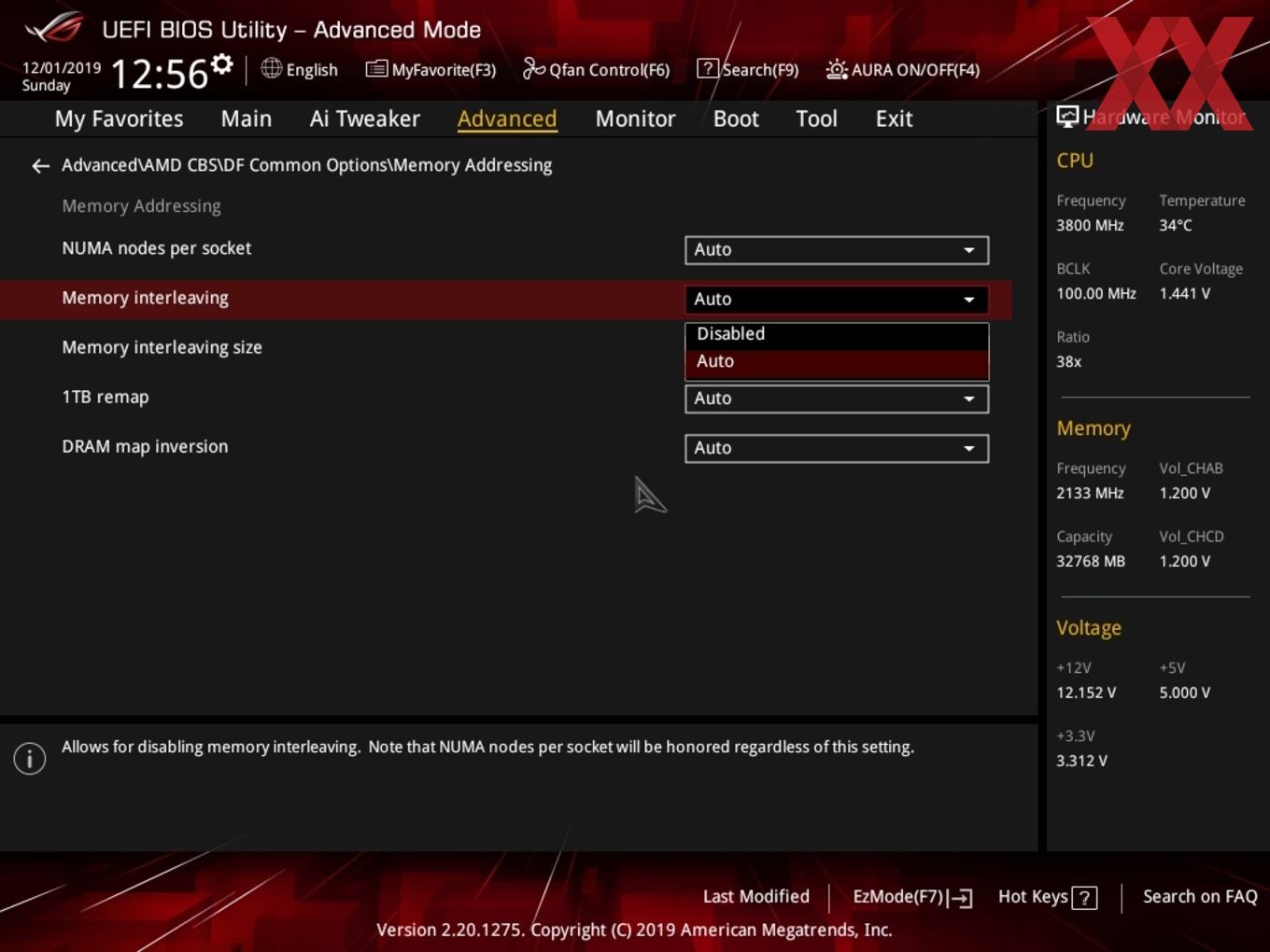Click the EzMode exit arrow icon
This screenshot has height=952, width=1270.
[x=961, y=898]
